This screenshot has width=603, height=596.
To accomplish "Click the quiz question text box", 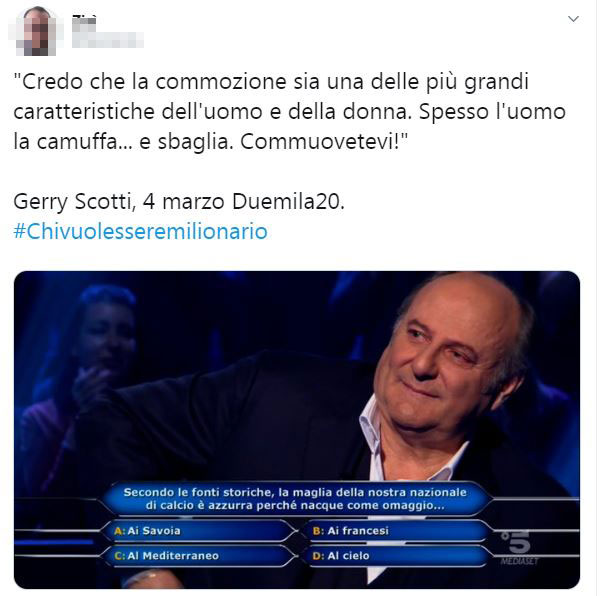I will (x=295, y=499).
